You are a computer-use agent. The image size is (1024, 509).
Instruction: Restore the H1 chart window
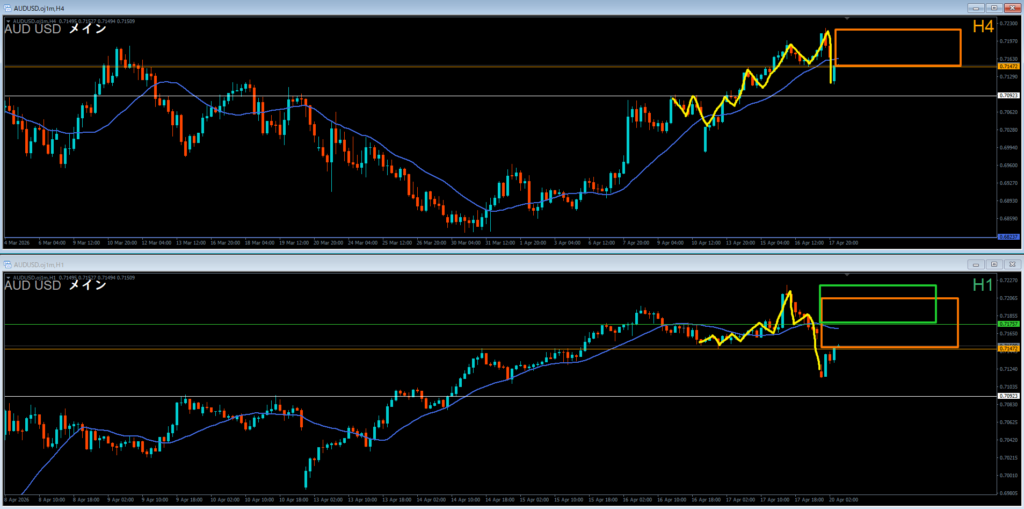tap(993, 264)
